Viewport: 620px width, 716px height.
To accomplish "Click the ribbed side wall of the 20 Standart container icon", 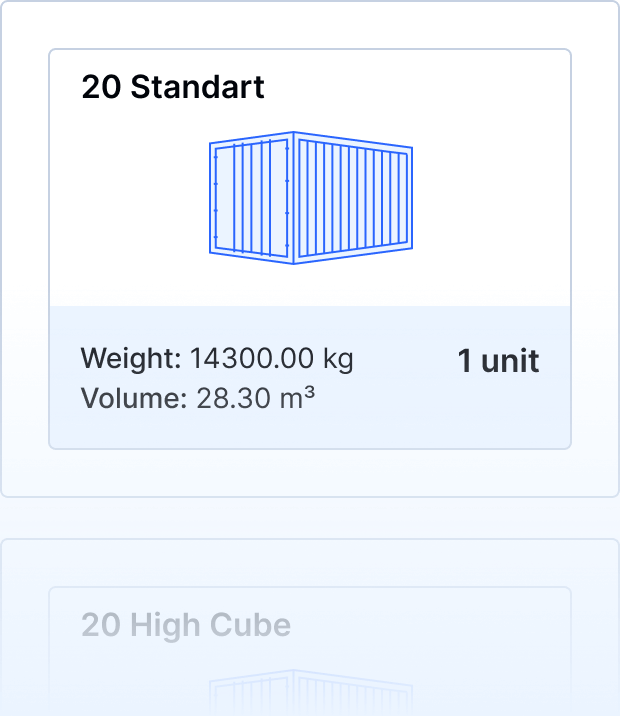I will click(354, 199).
